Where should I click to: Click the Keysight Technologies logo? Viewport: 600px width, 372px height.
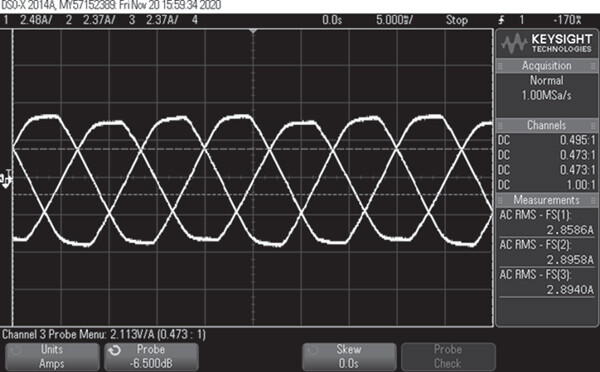click(547, 43)
